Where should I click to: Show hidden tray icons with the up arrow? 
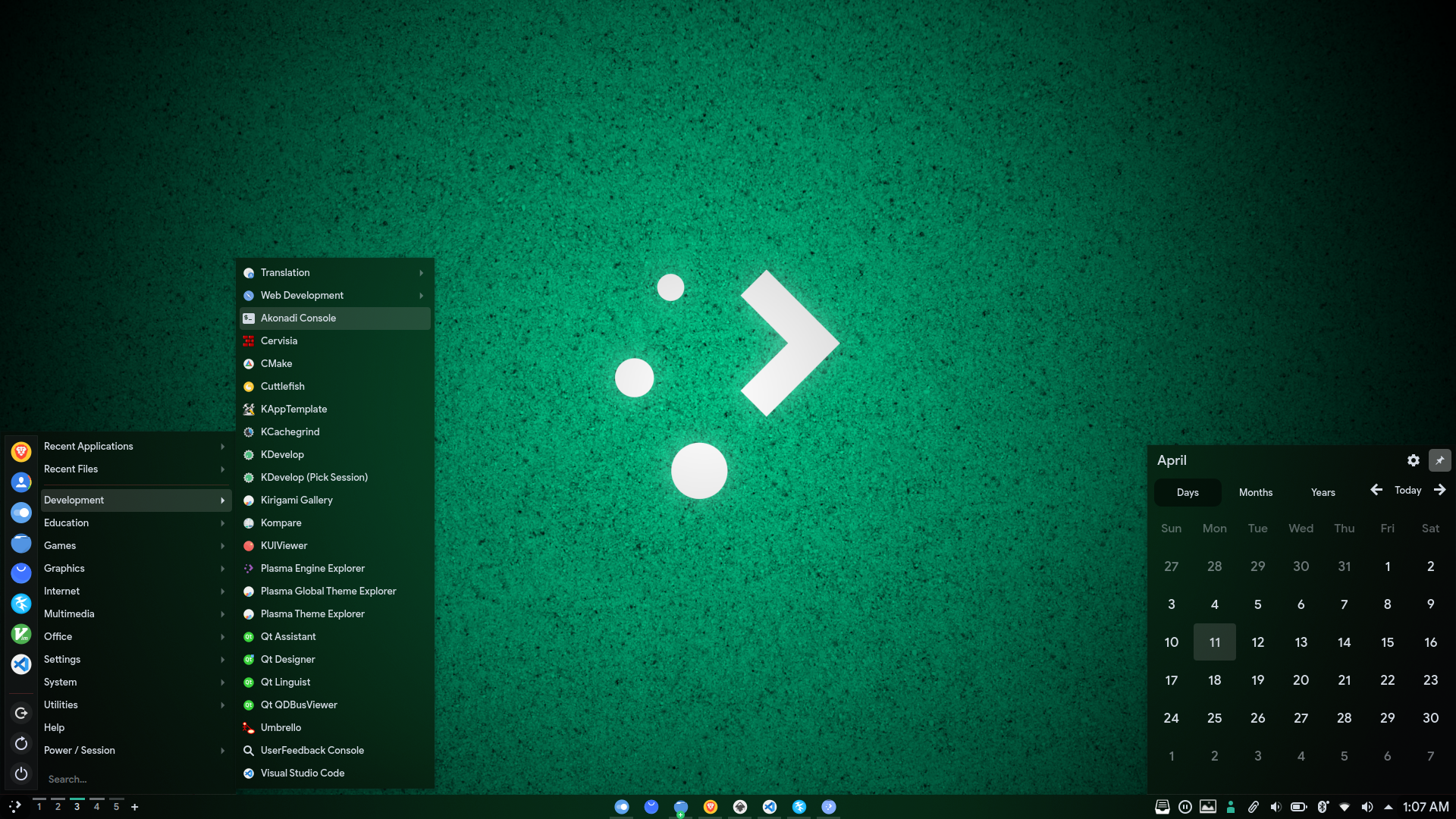click(x=1389, y=807)
